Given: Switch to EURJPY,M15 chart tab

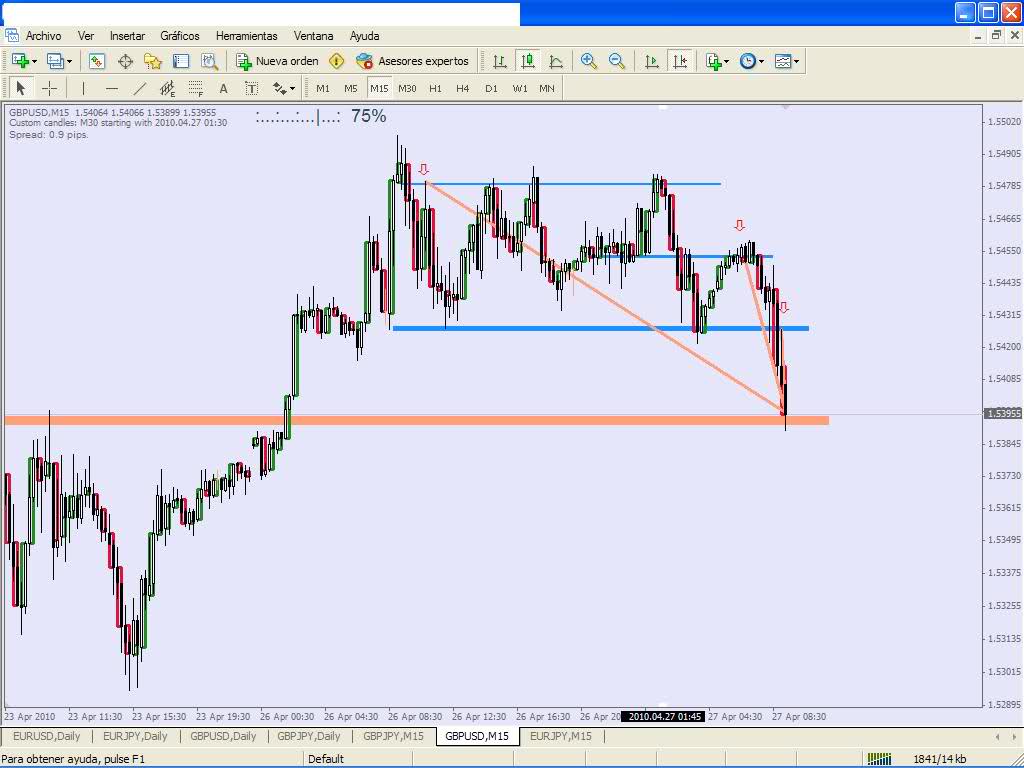Looking at the screenshot, I should point(560,736).
